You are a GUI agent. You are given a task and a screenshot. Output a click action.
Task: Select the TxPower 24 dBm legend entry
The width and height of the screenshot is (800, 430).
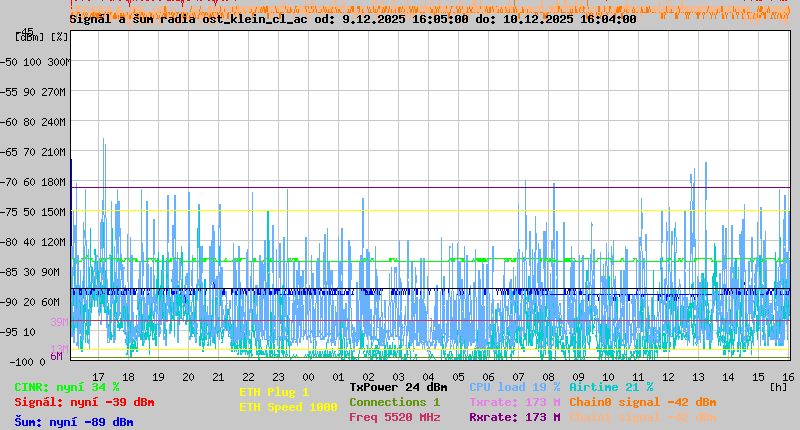click(x=398, y=387)
